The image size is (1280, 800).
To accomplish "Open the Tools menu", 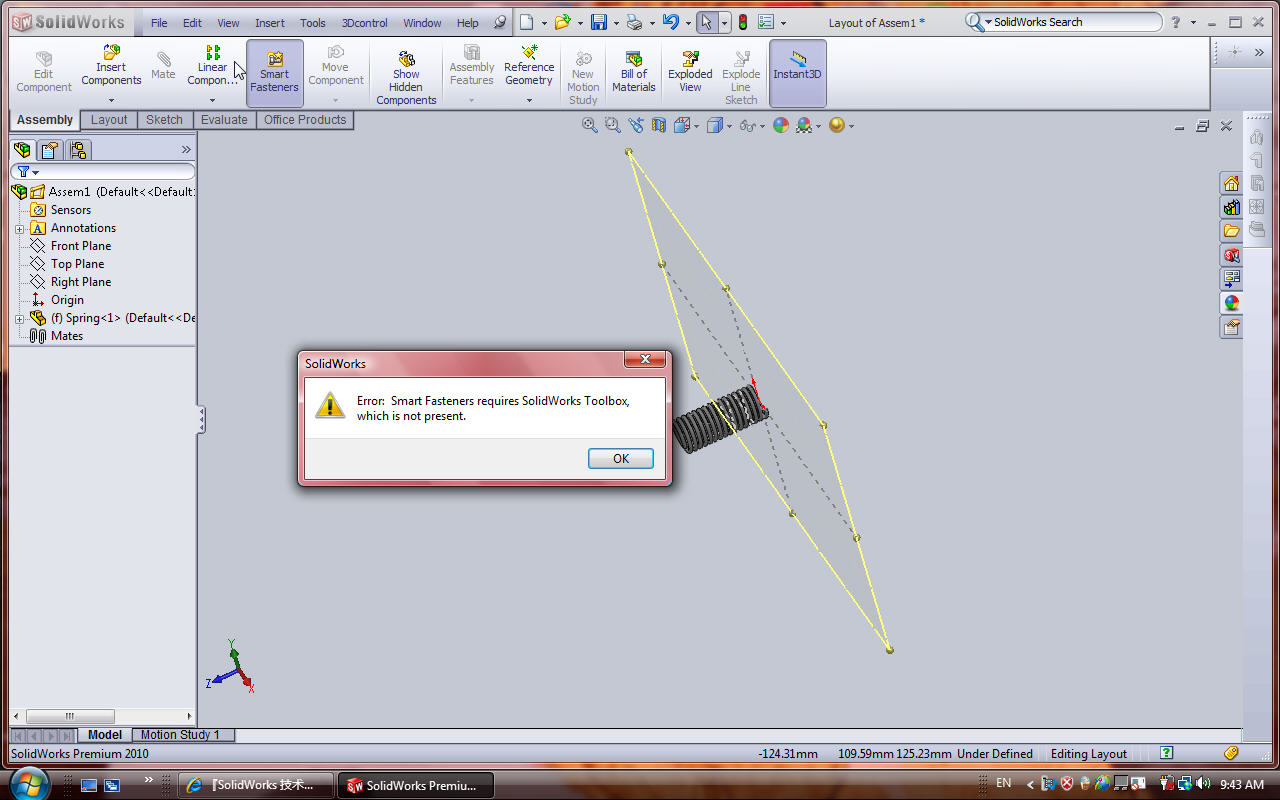I will 313,23.
